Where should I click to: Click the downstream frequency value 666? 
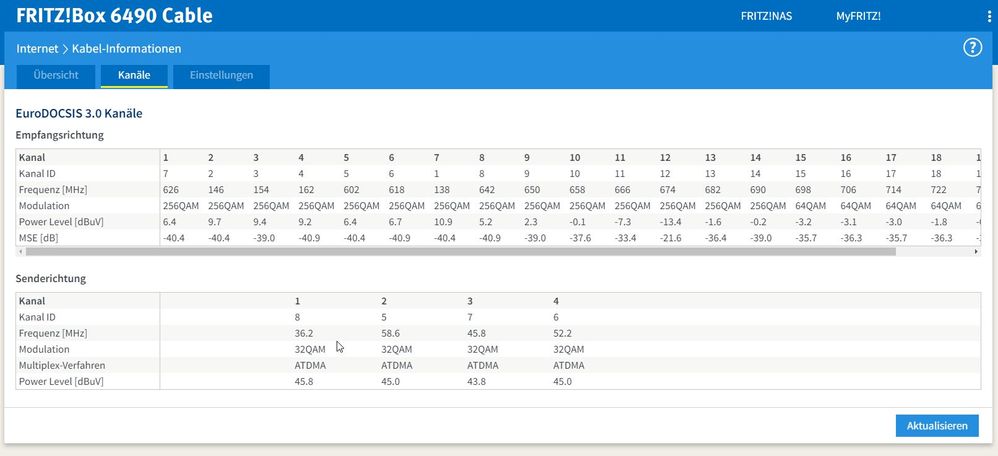[x=622, y=190]
